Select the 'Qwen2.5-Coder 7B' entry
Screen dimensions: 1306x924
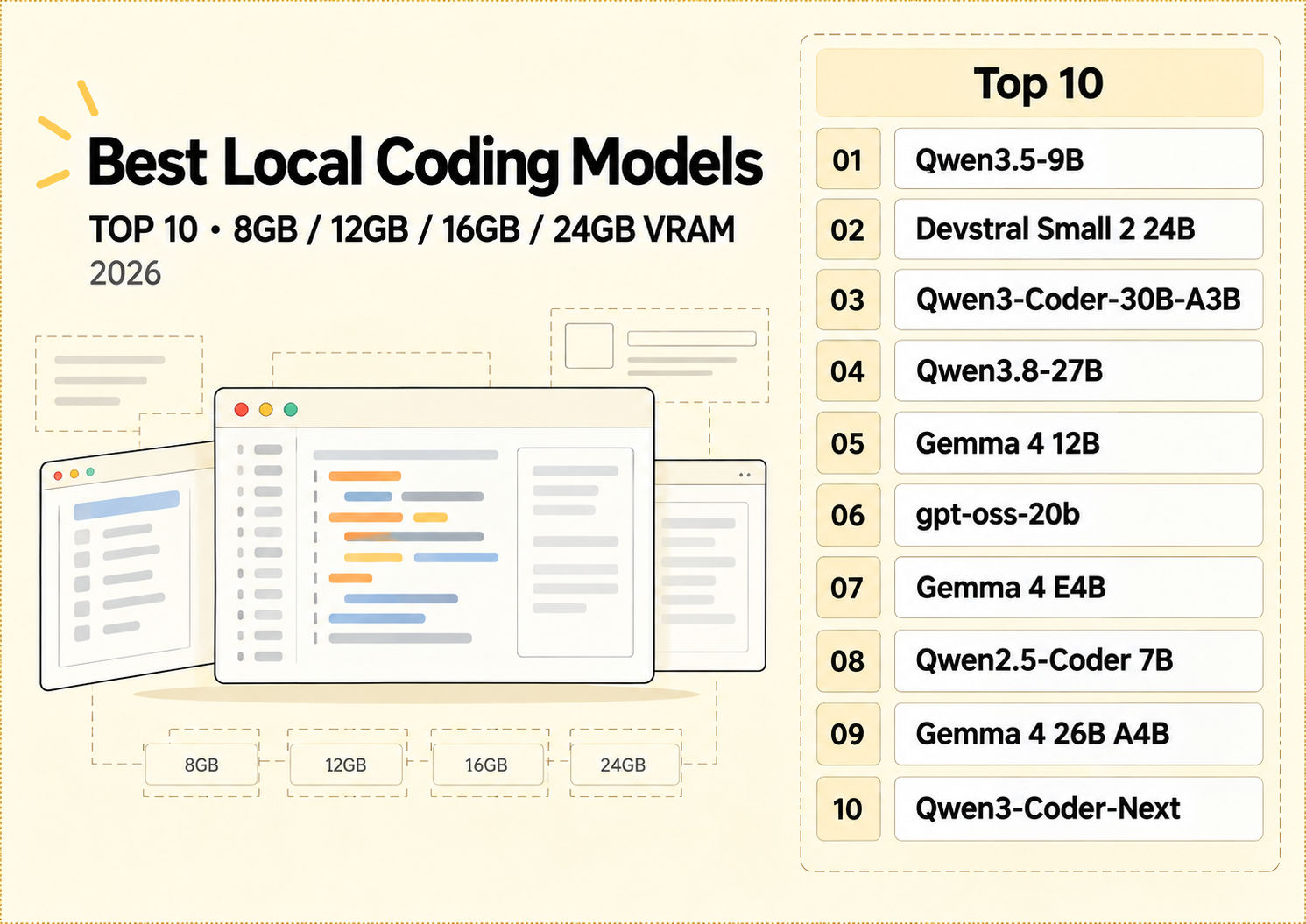pyautogui.click(x=1078, y=660)
